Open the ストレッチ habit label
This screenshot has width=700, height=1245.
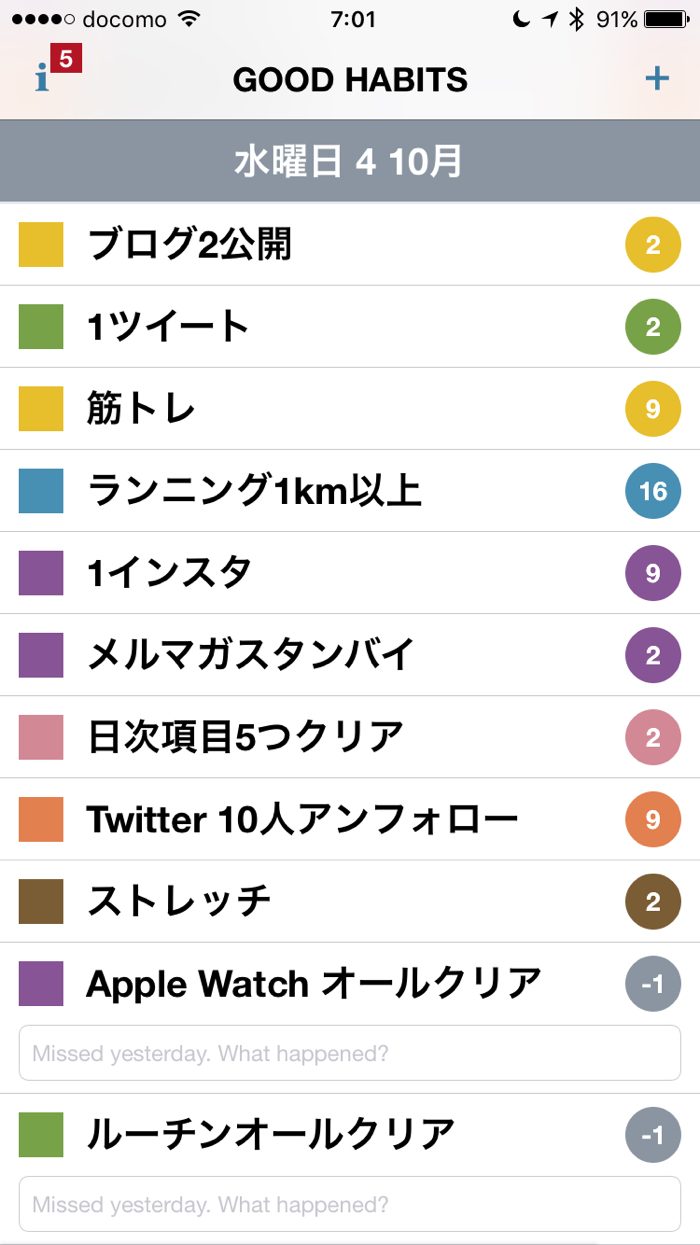[179, 901]
